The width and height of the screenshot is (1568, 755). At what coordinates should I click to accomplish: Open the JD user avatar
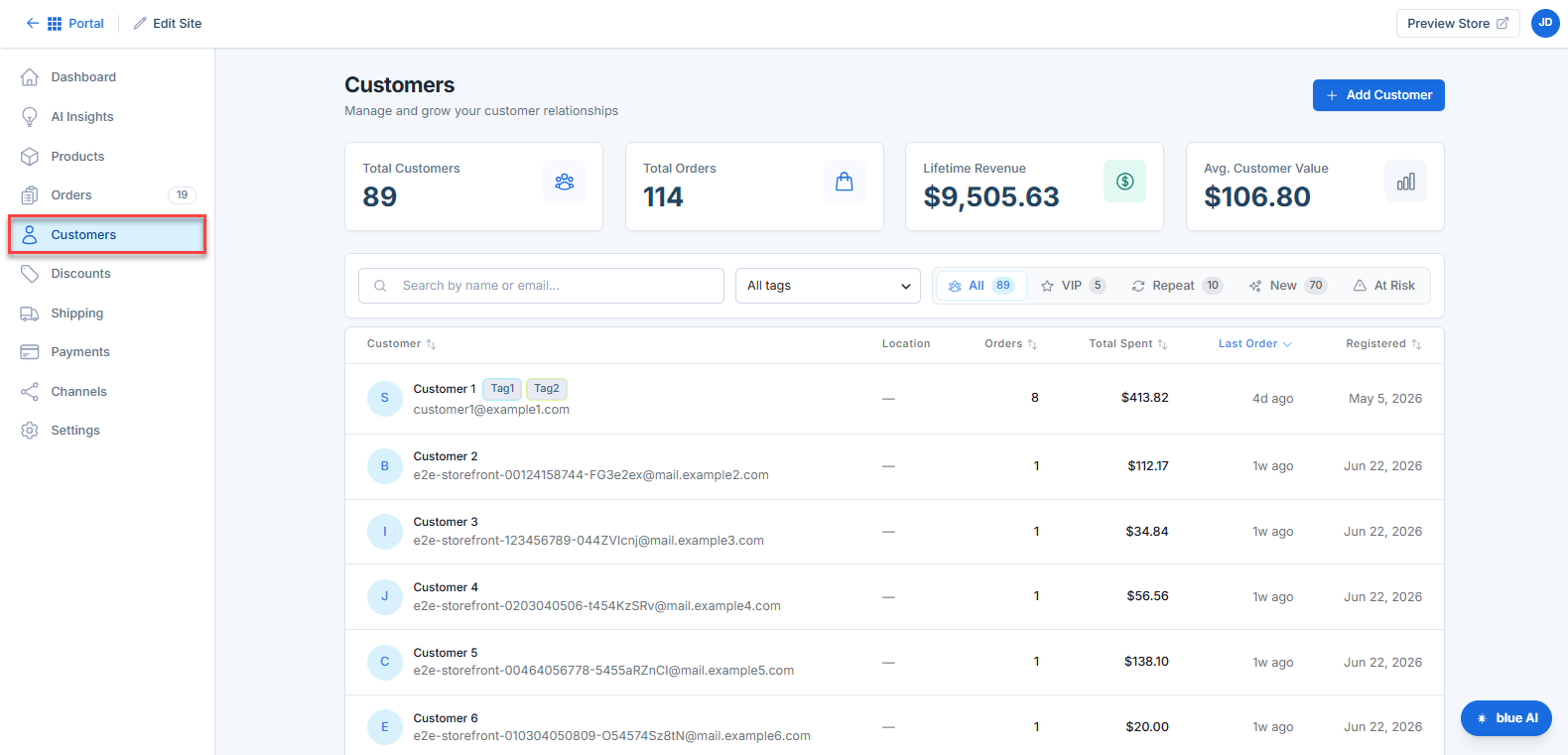pyautogui.click(x=1545, y=23)
